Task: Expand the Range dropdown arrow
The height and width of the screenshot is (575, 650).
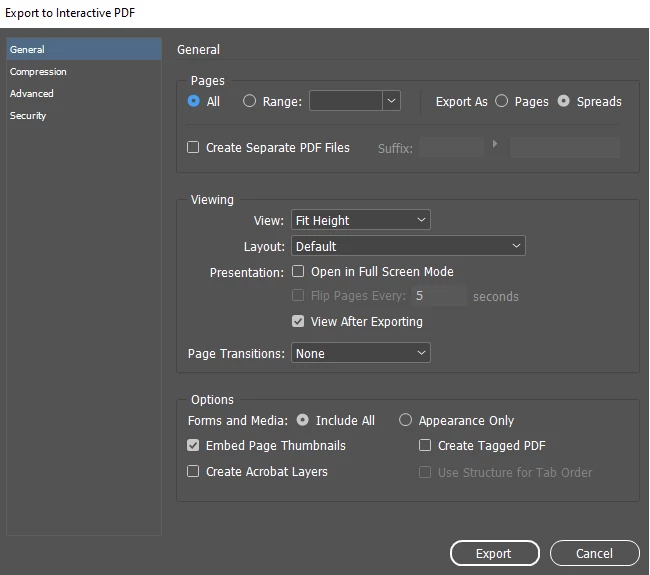Action: 391,101
